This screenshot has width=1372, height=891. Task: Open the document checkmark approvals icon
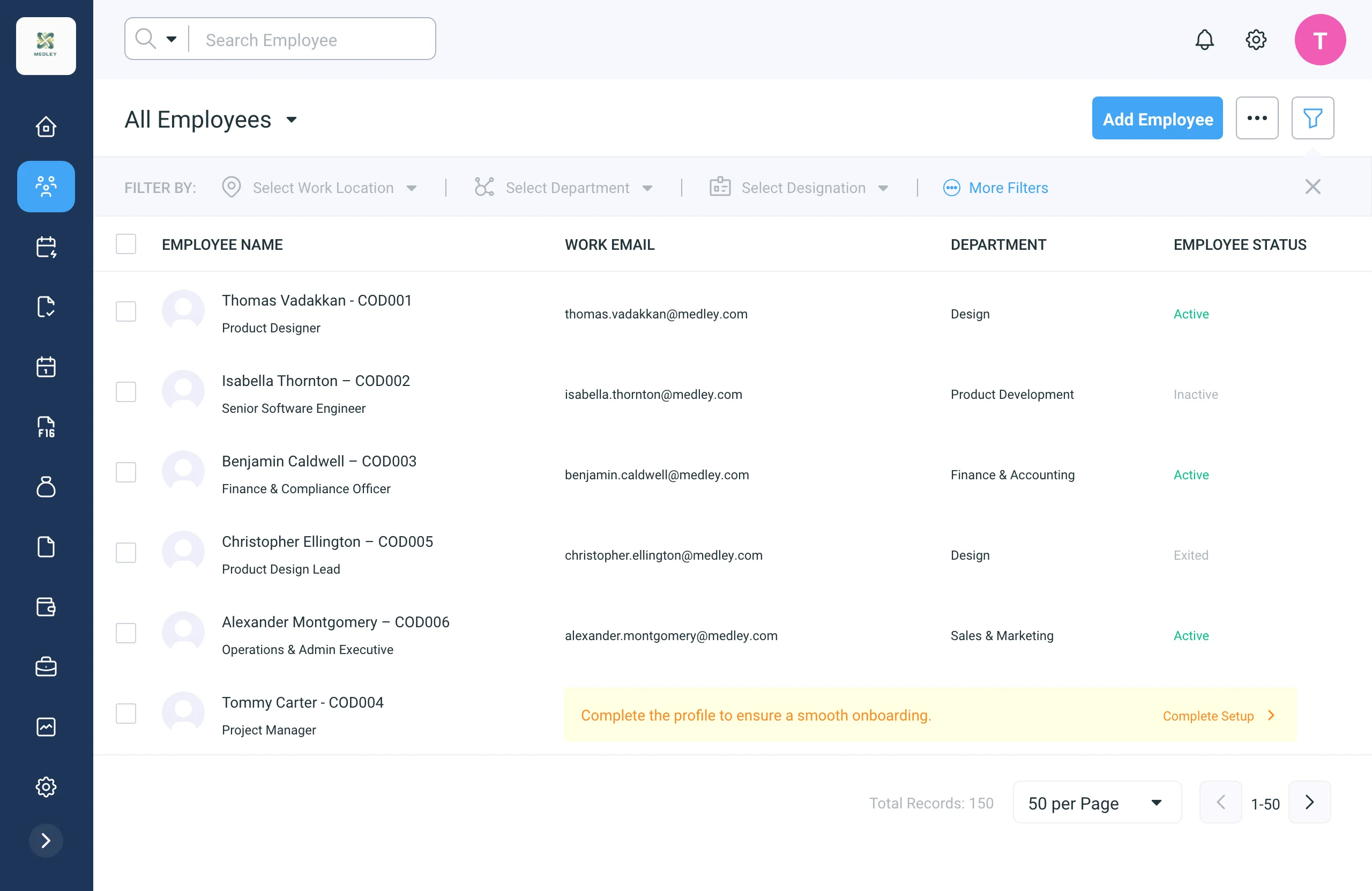click(x=46, y=307)
